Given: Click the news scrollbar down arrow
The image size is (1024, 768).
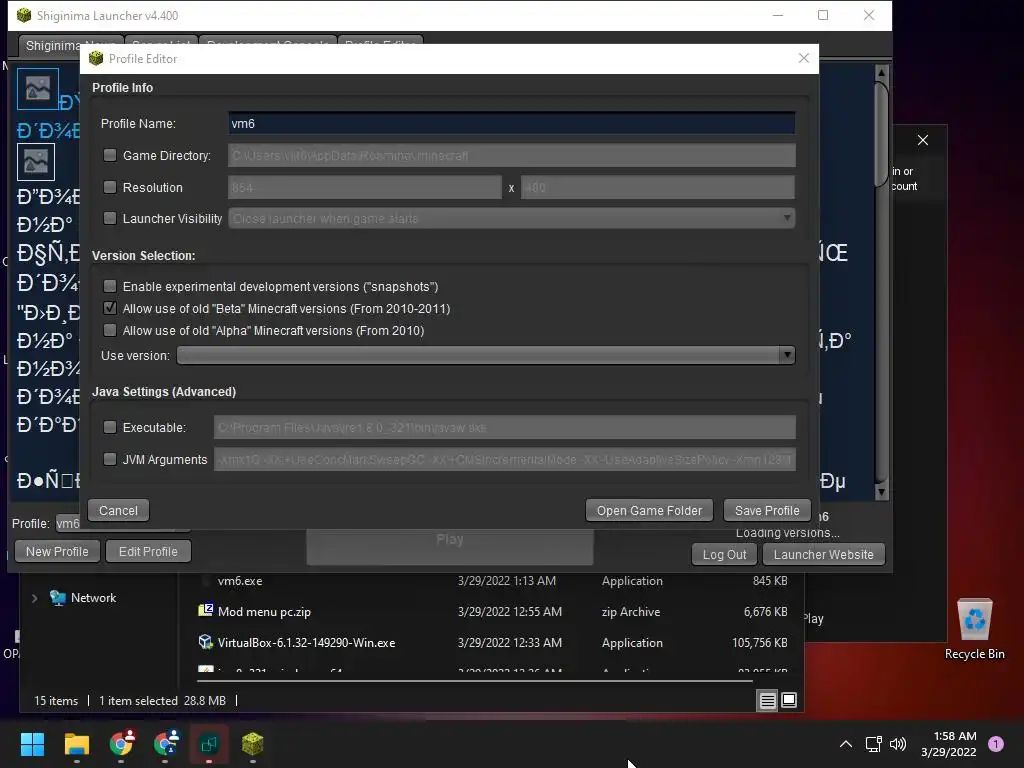Looking at the screenshot, I should click(x=881, y=492).
